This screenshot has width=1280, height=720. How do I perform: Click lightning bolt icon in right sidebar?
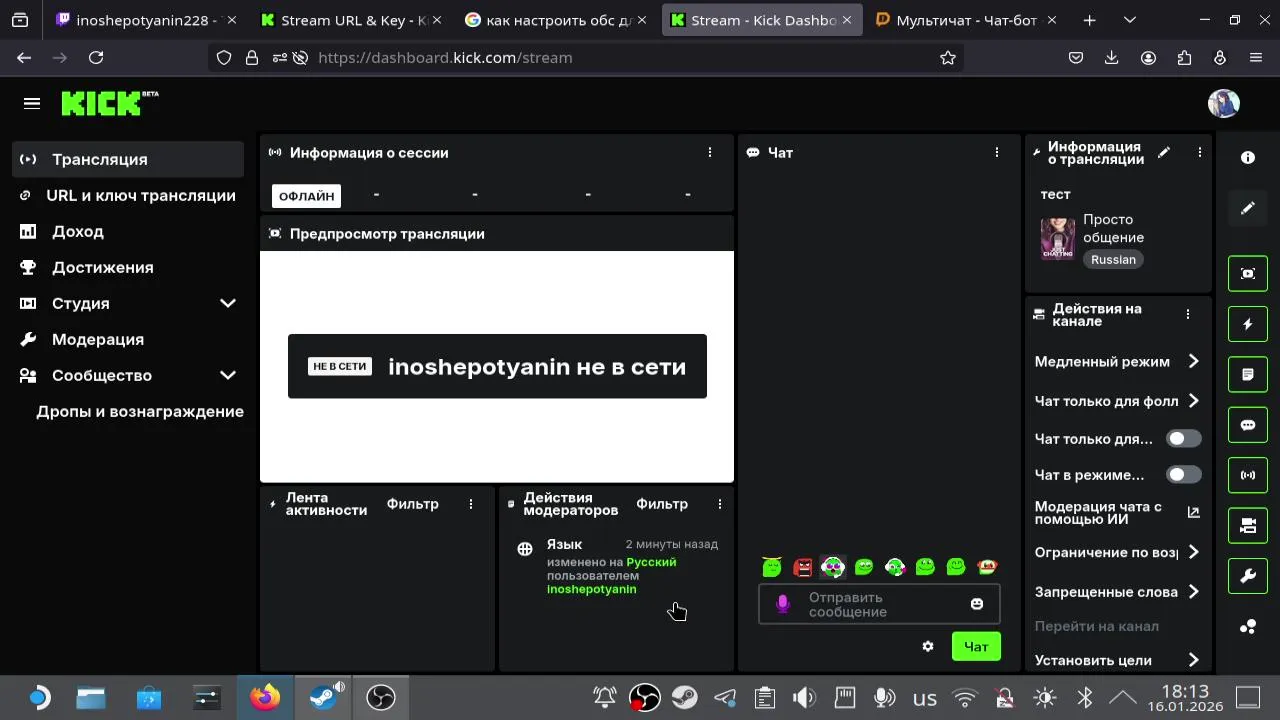(1248, 324)
